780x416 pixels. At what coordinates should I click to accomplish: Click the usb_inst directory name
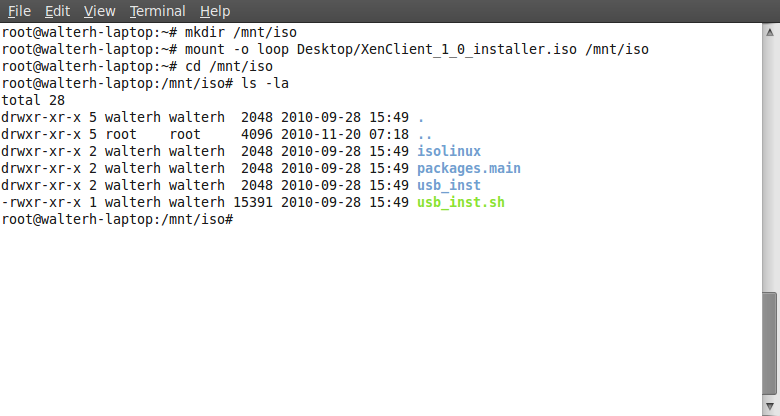pyautogui.click(x=449, y=185)
